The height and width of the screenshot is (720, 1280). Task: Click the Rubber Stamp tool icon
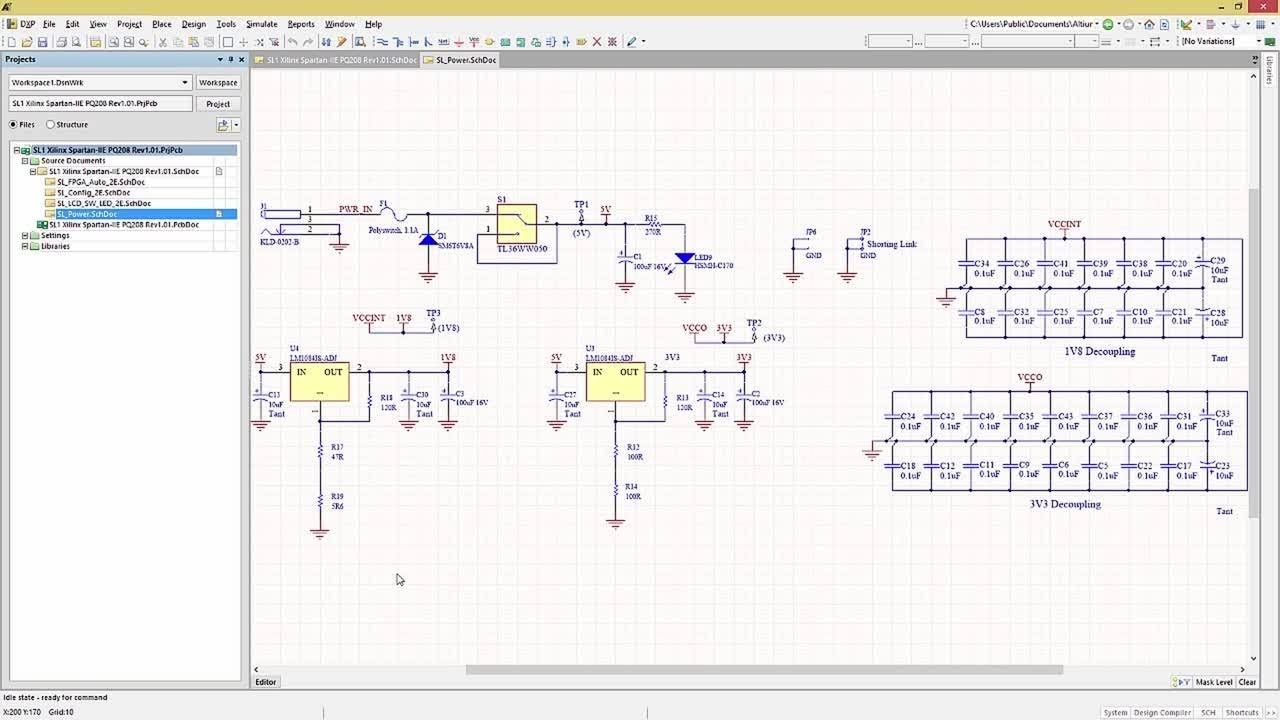pos(208,42)
